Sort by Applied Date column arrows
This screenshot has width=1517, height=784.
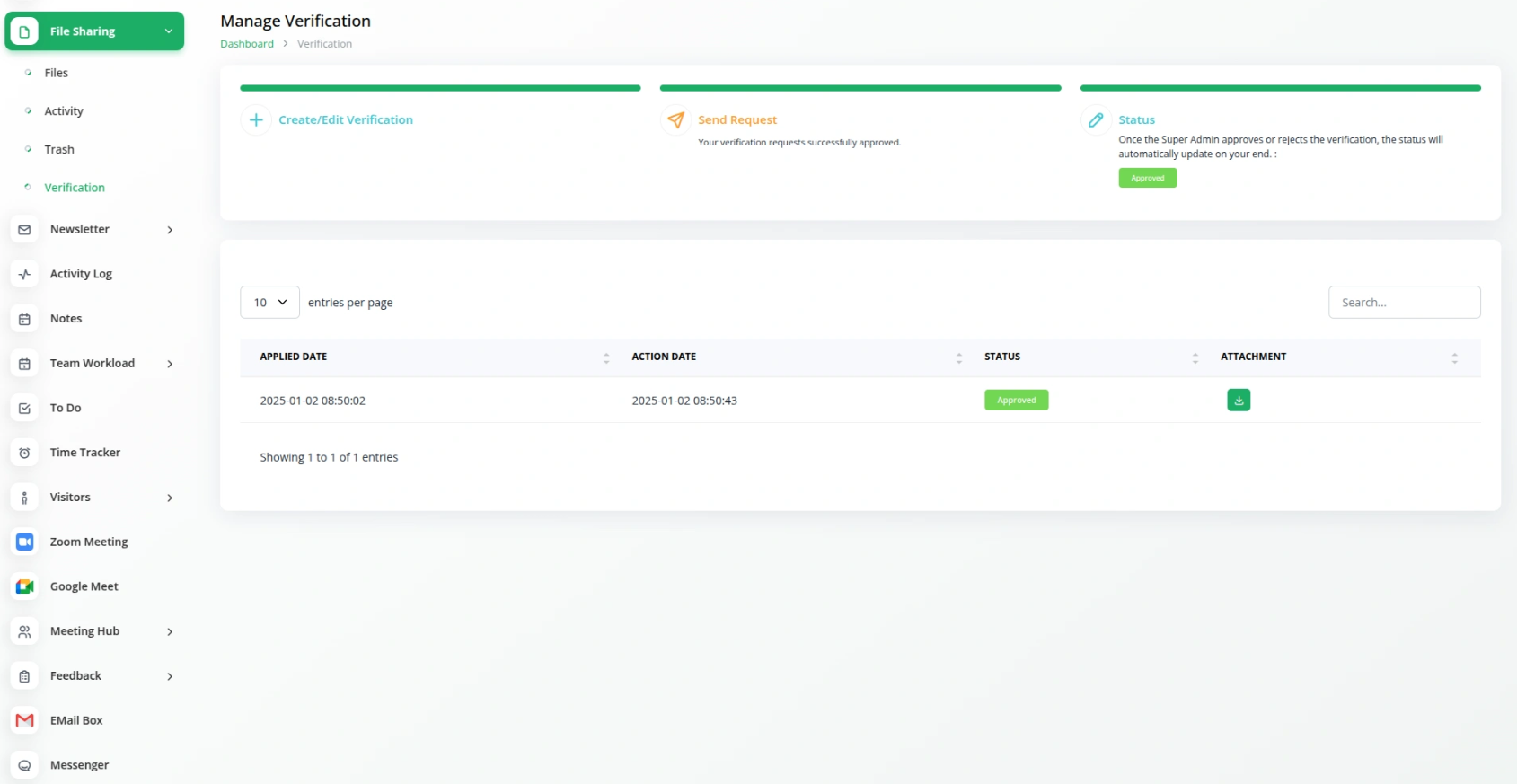click(x=606, y=357)
